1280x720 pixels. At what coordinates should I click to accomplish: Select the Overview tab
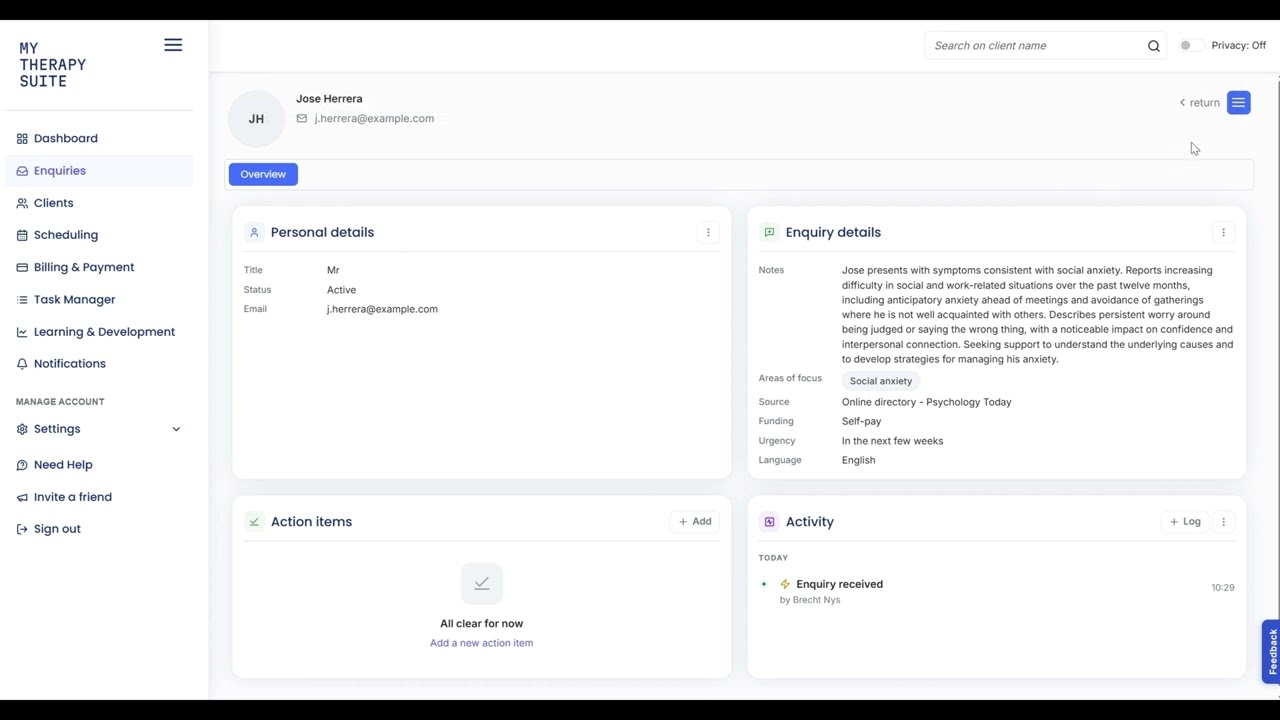(263, 174)
